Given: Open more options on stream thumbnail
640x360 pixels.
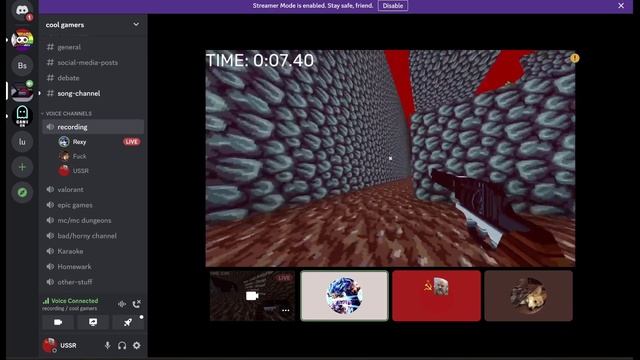Looking at the screenshot, I should (286, 311).
